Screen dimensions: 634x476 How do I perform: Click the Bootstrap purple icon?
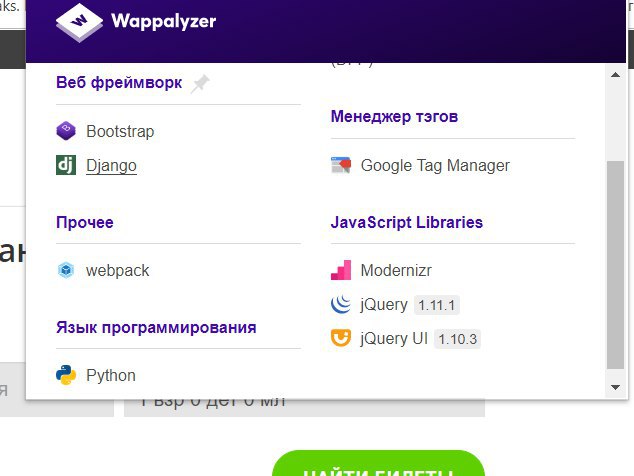tap(66, 131)
